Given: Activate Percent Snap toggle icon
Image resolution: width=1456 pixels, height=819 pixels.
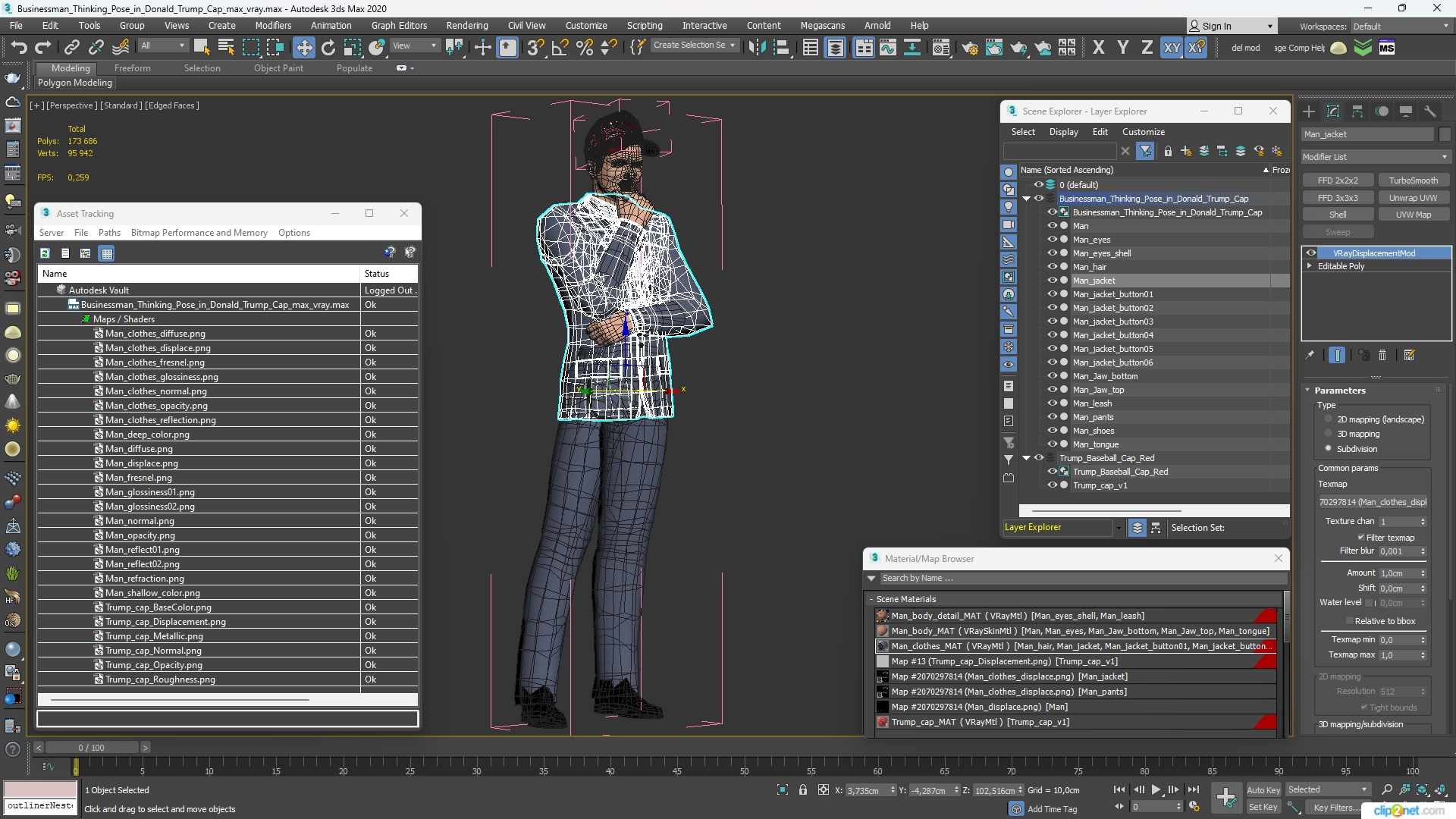Looking at the screenshot, I should (585, 48).
